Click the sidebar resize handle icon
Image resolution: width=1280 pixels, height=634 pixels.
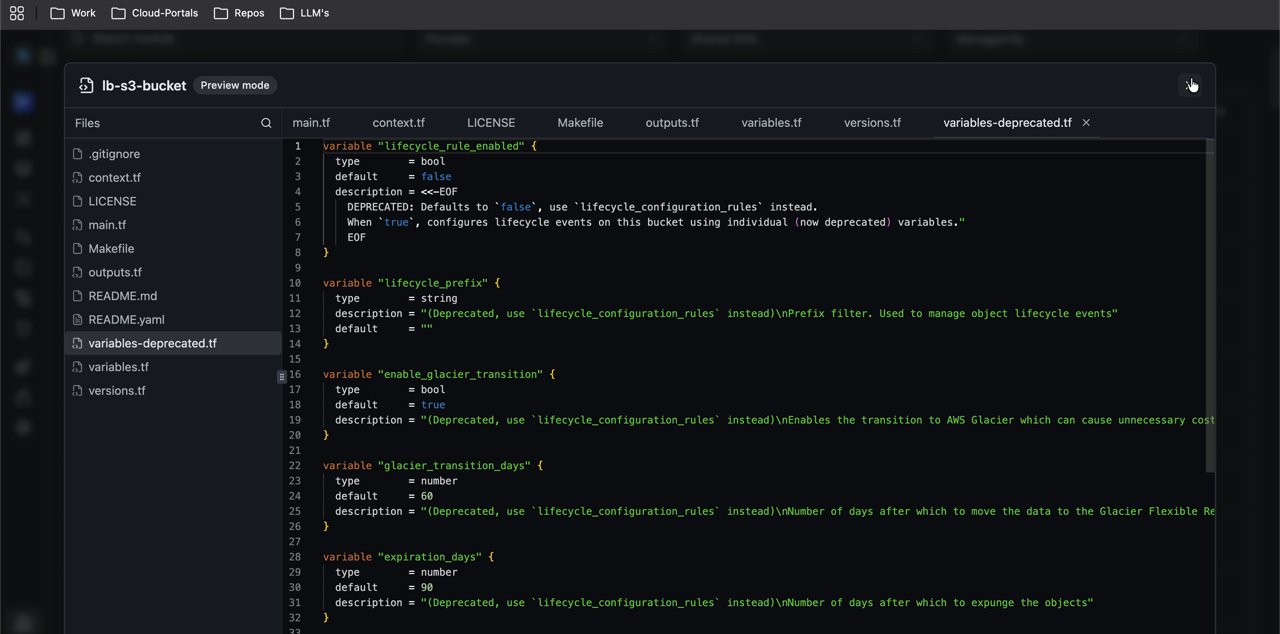(x=282, y=377)
